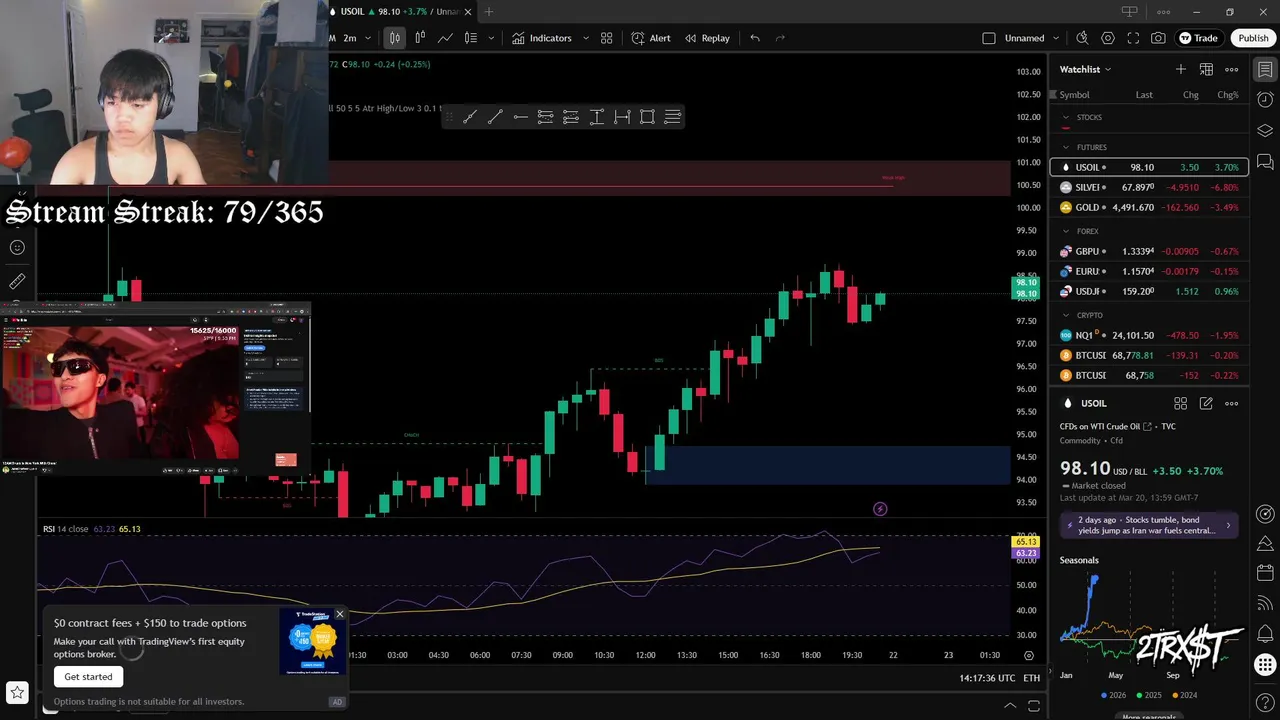1280x720 pixels.
Task: Select the date range measure tool
Action: point(622,117)
